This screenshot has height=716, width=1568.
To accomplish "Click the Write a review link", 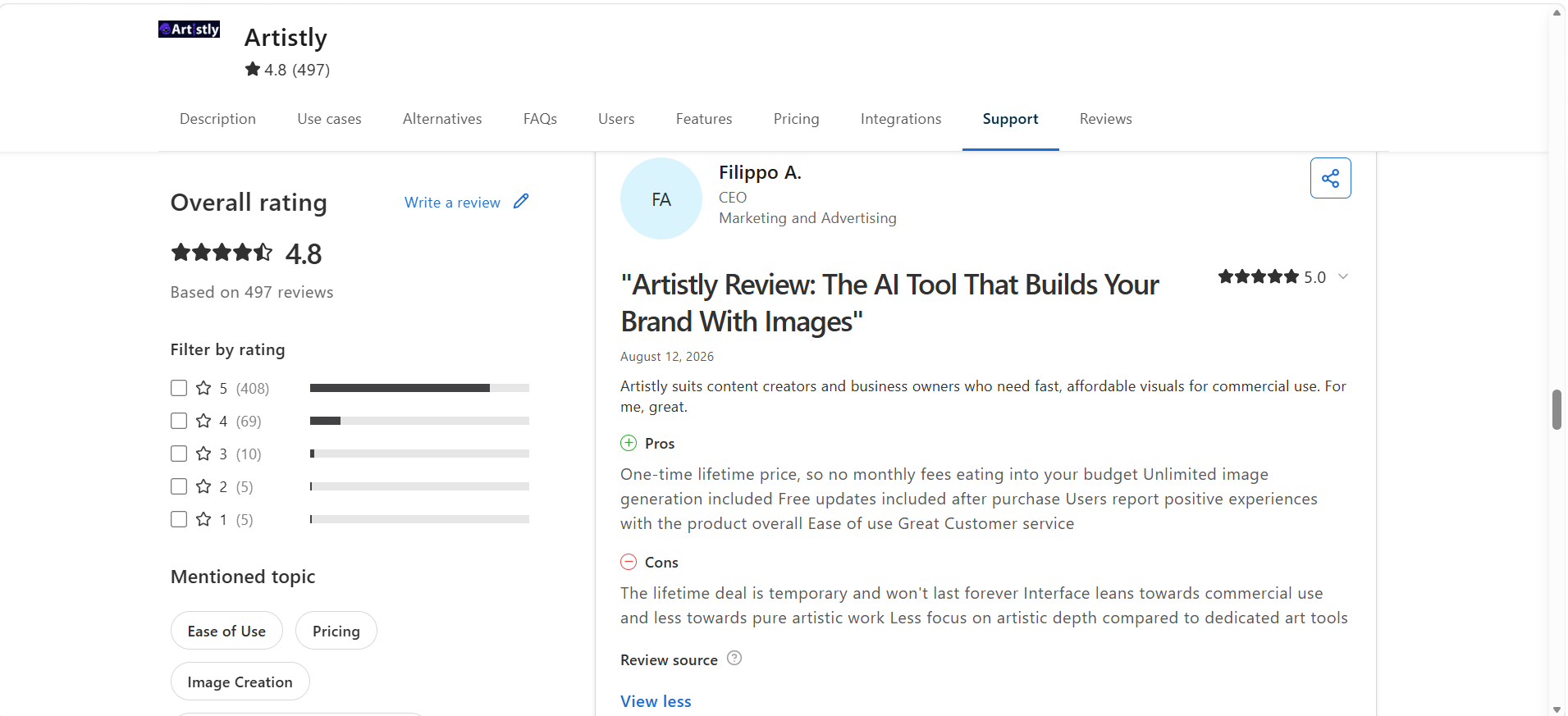I will [x=452, y=203].
